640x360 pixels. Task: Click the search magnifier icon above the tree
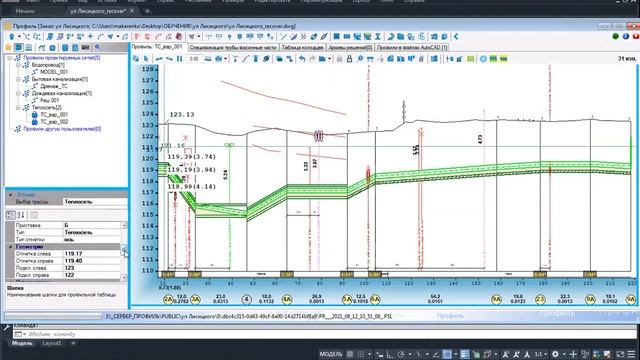point(98,47)
